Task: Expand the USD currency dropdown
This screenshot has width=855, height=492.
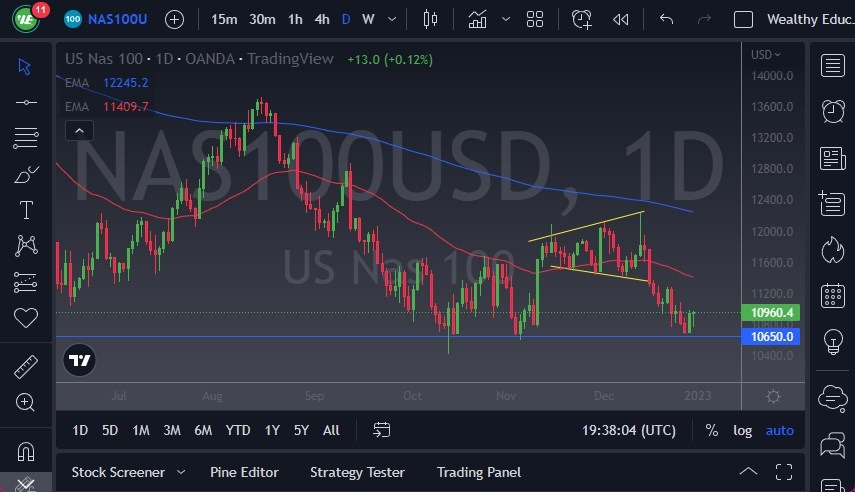Action: tap(766, 55)
